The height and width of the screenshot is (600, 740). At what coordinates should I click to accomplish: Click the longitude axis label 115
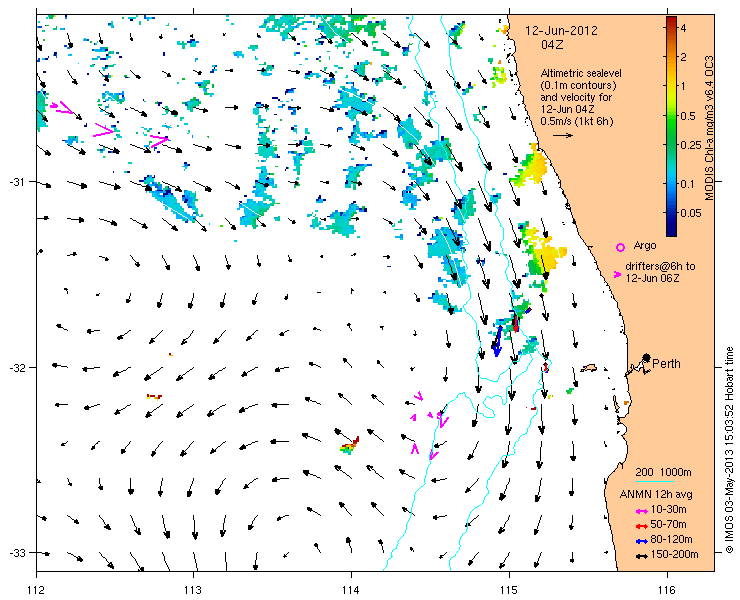click(509, 590)
